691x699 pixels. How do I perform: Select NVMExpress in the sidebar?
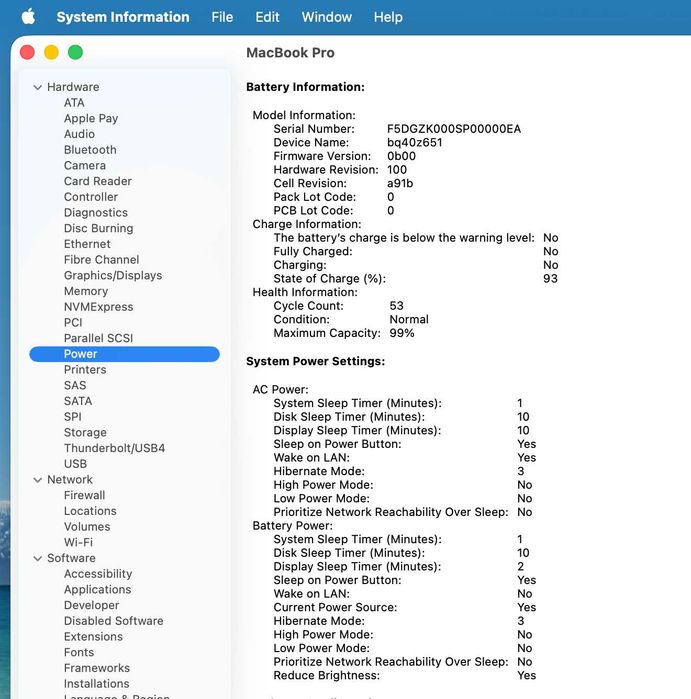tap(99, 307)
